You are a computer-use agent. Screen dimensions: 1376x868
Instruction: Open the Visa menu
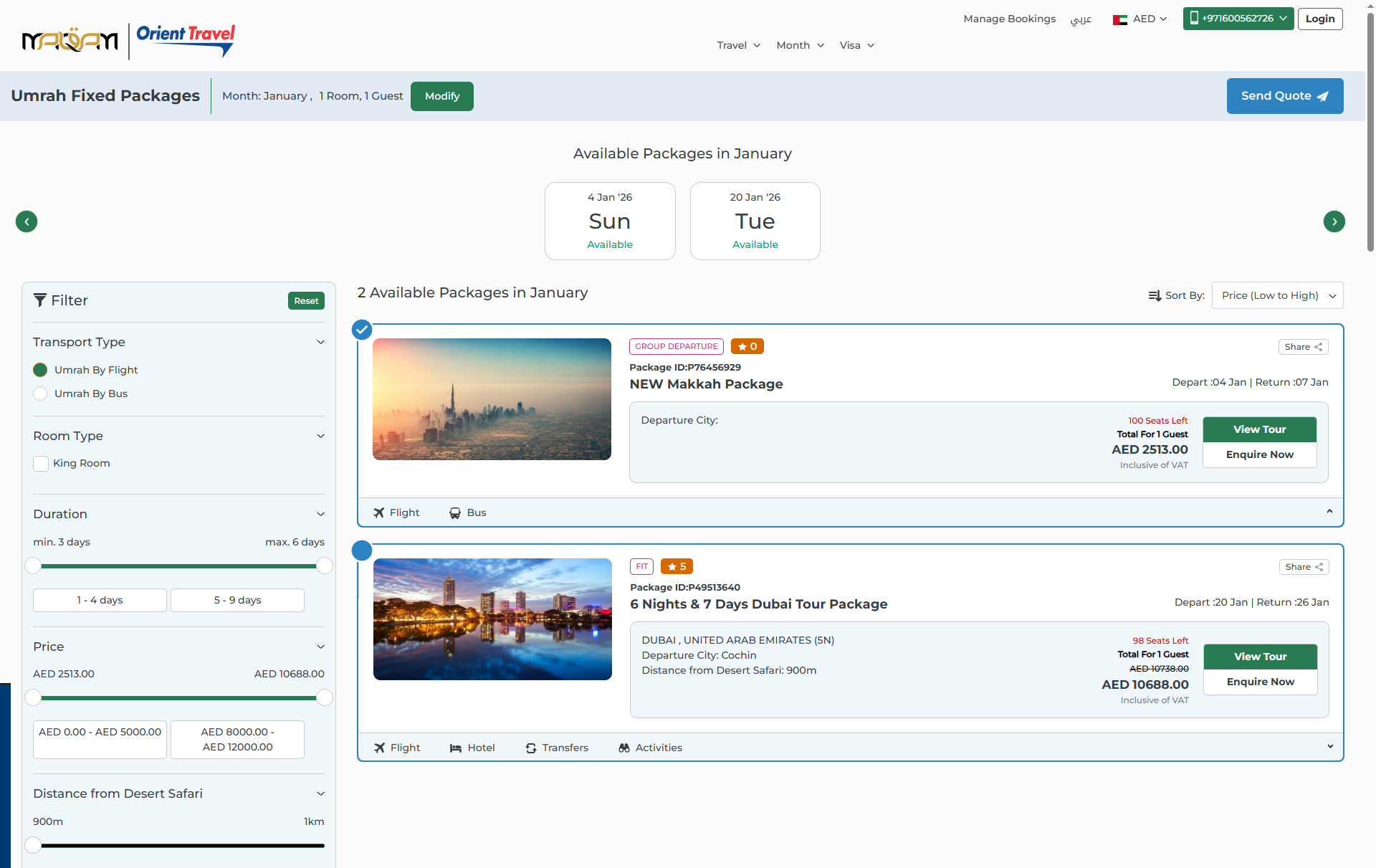coord(856,45)
